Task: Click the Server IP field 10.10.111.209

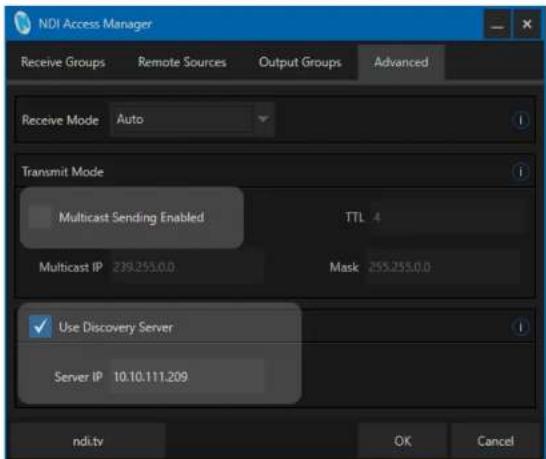Action: pyautogui.click(x=187, y=376)
